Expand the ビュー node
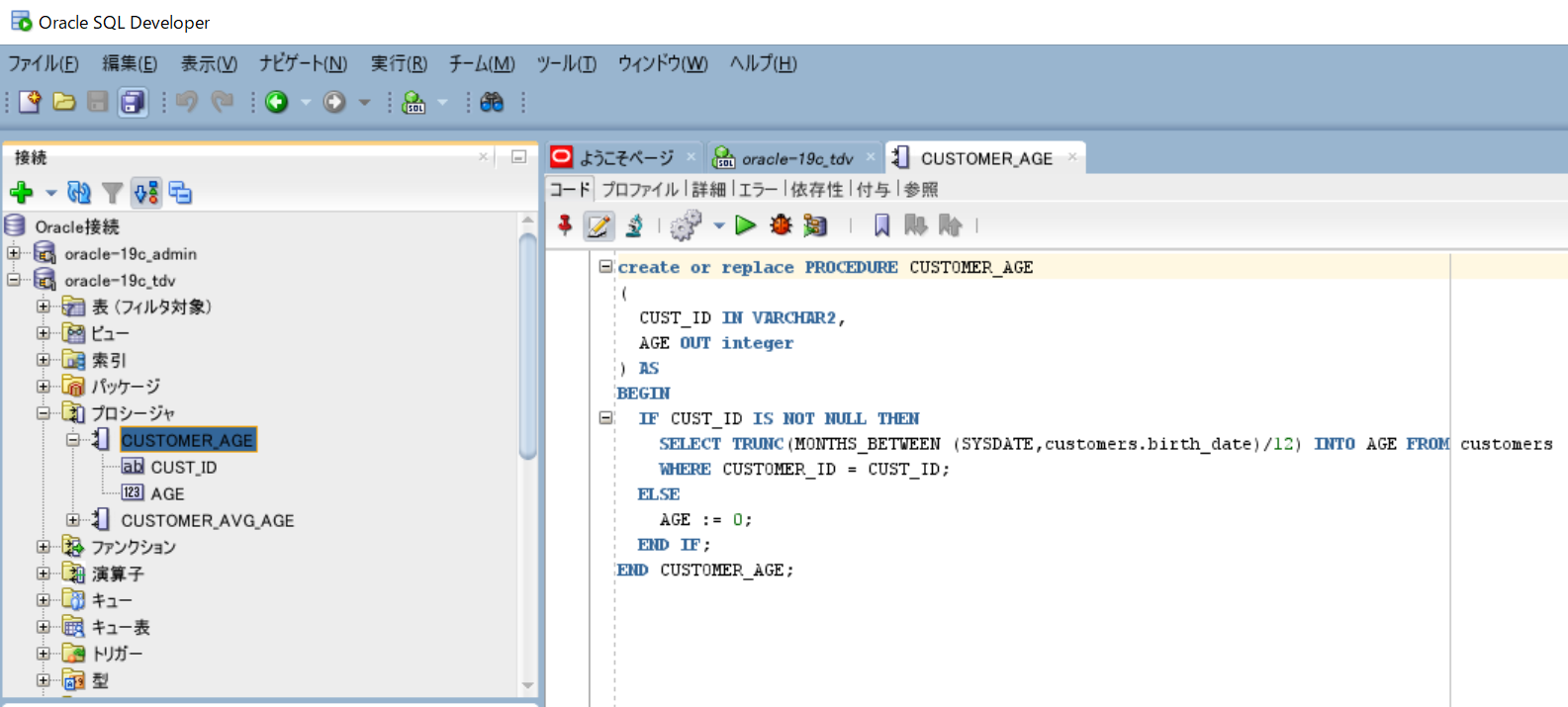This screenshot has width=1568, height=707. 44,333
